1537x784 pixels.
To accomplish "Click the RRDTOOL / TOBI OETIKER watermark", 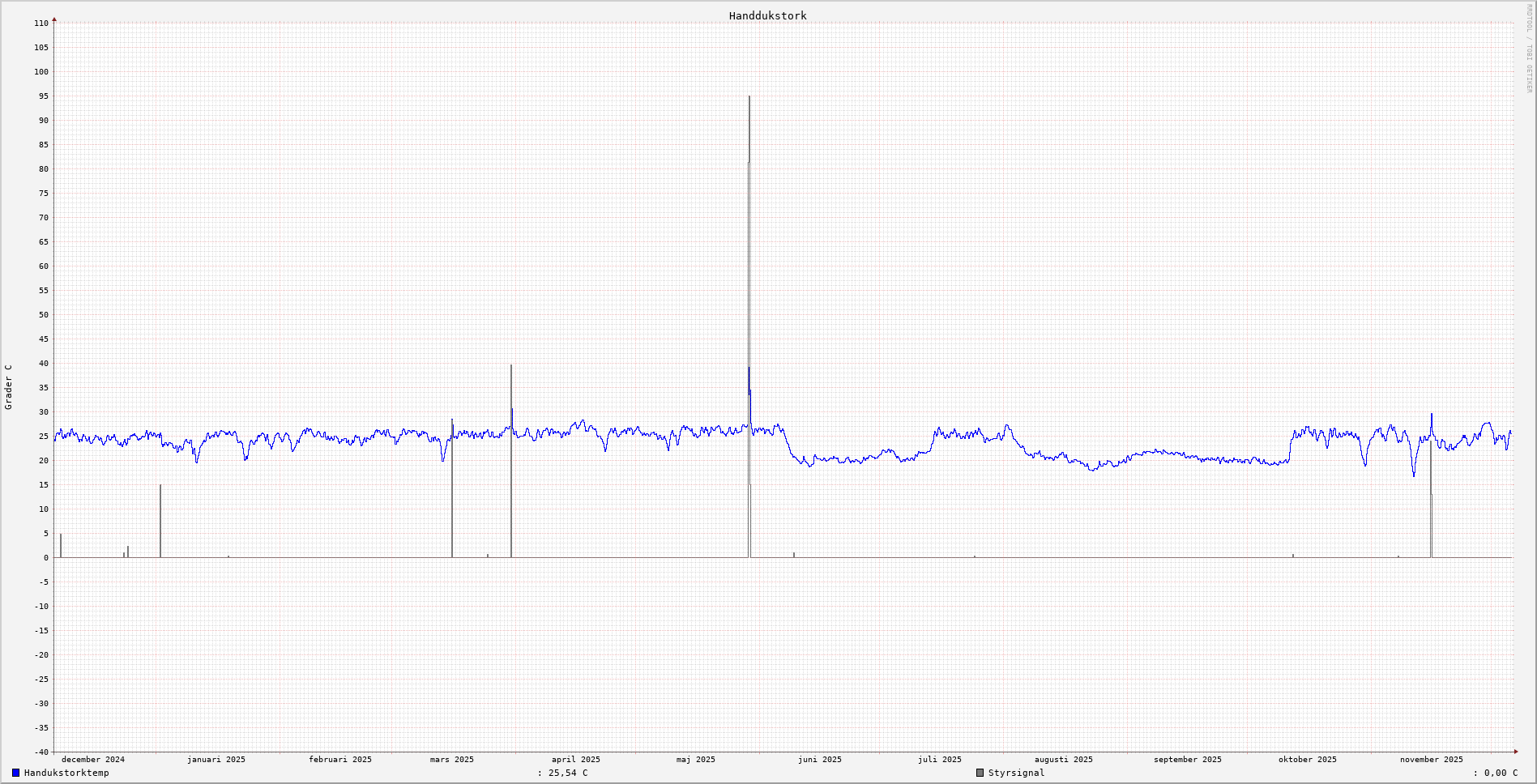I will [x=1529, y=49].
